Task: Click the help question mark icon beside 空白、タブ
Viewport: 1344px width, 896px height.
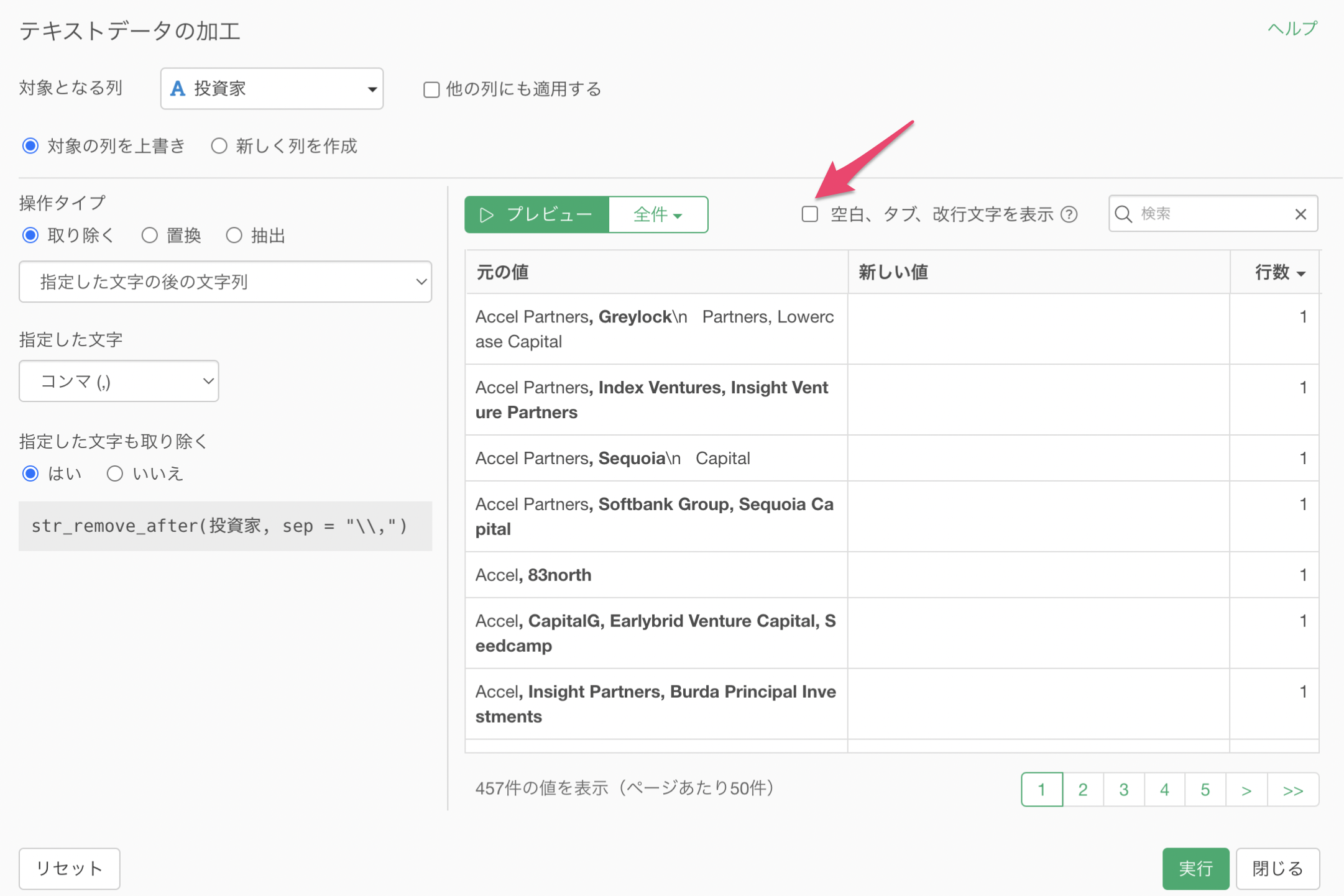Action: coord(1069,214)
